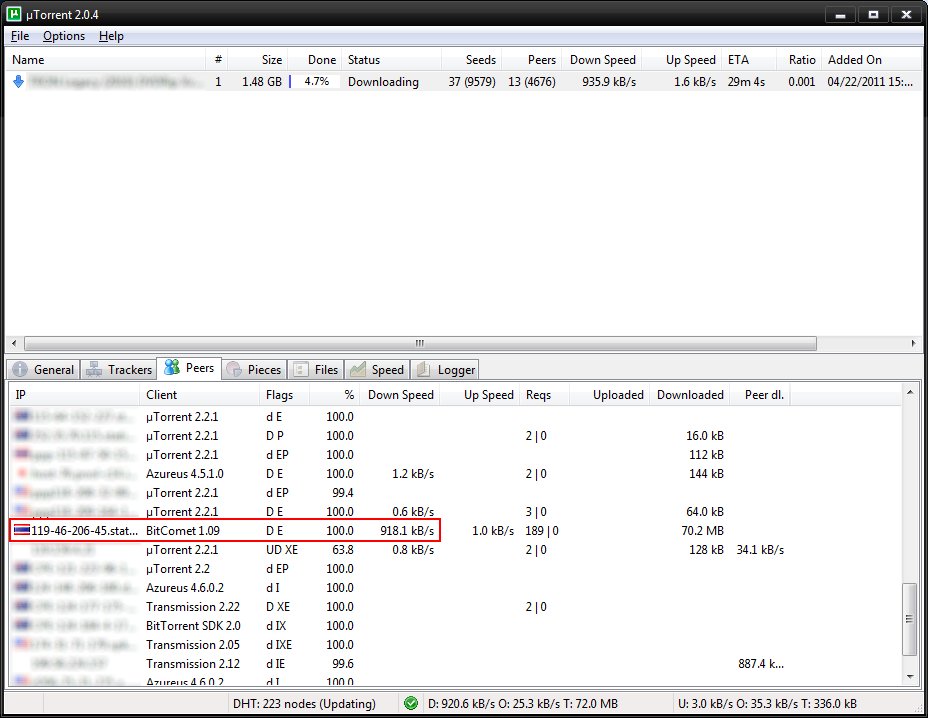Click the peer list scroll down arrow
The height and width of the screenshot is (718, 928).
coord(911,677)
